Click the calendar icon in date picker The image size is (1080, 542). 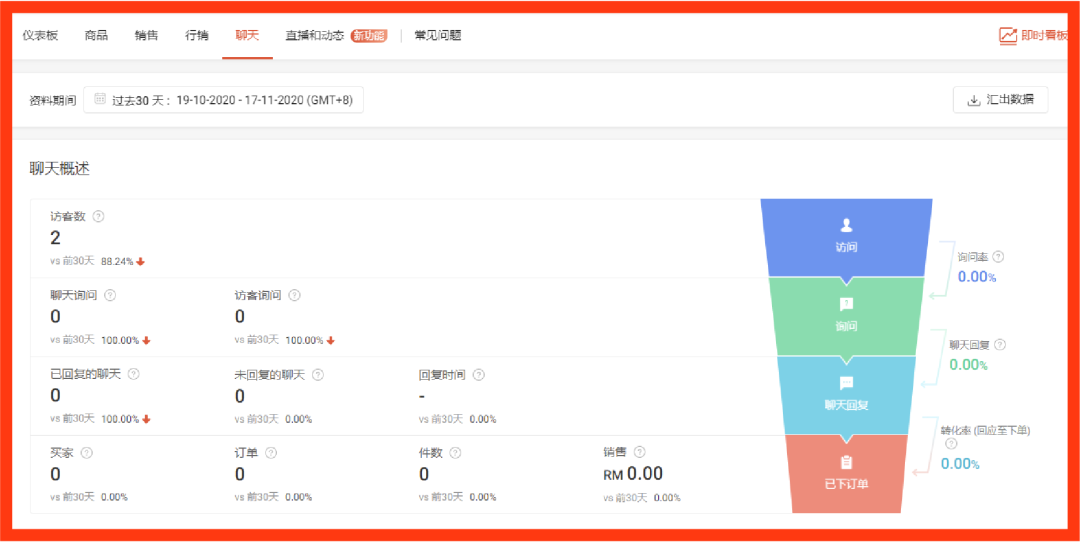[x=100, y=99]
